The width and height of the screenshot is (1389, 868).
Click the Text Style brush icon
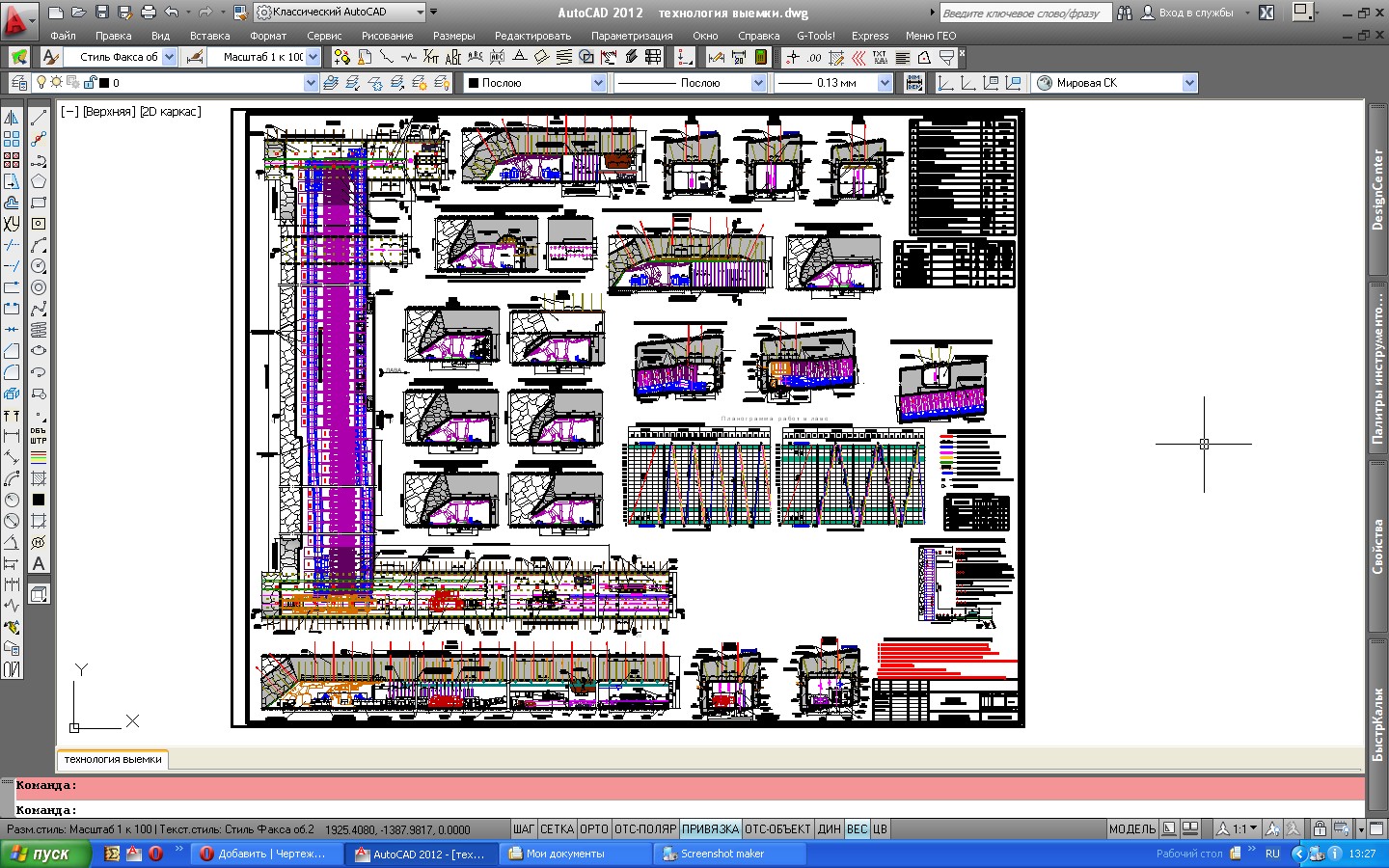(x=51, y=57)
